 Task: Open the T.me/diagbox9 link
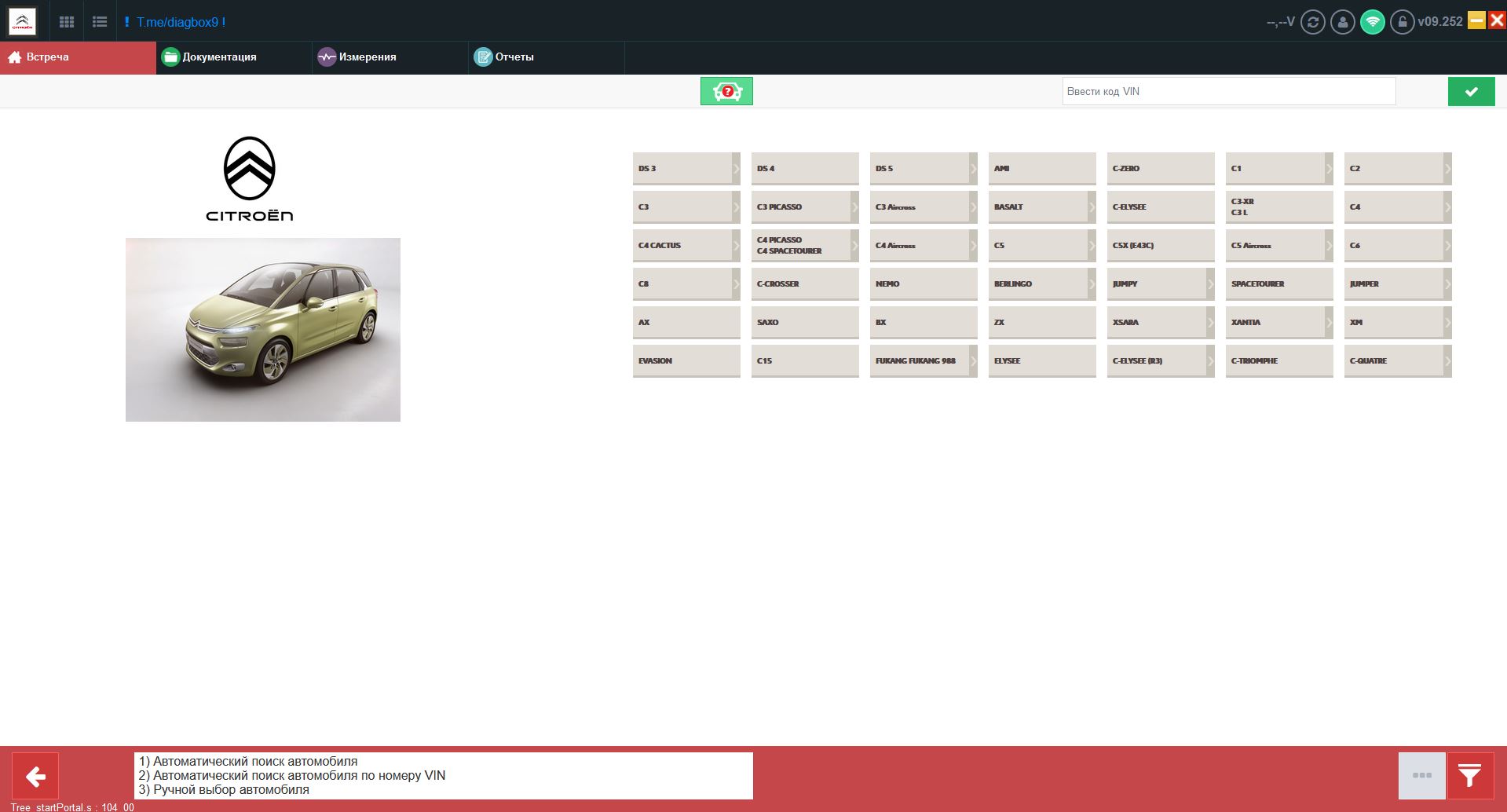coord(181,22)
